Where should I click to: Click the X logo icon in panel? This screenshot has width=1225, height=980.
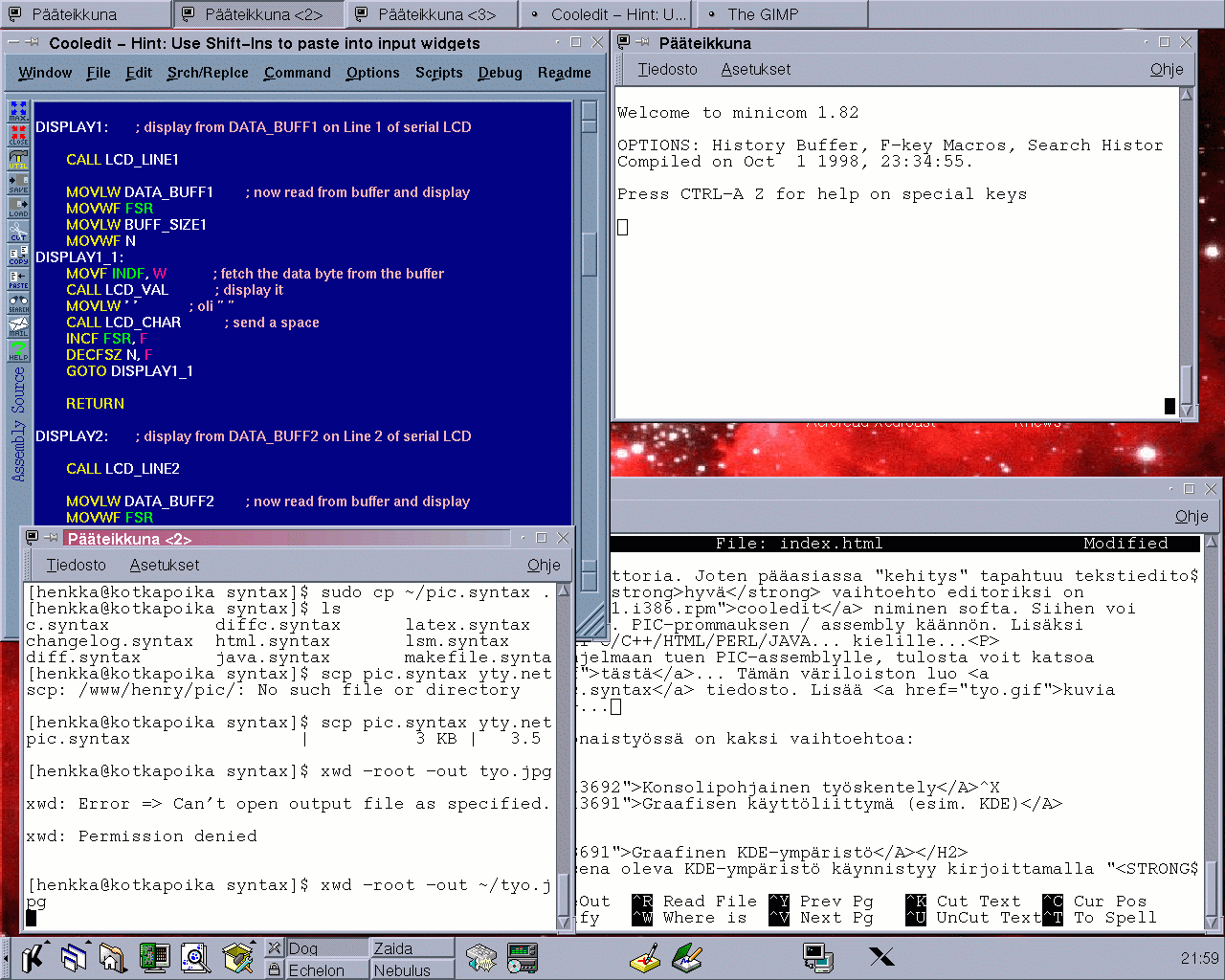pos(881,957)
